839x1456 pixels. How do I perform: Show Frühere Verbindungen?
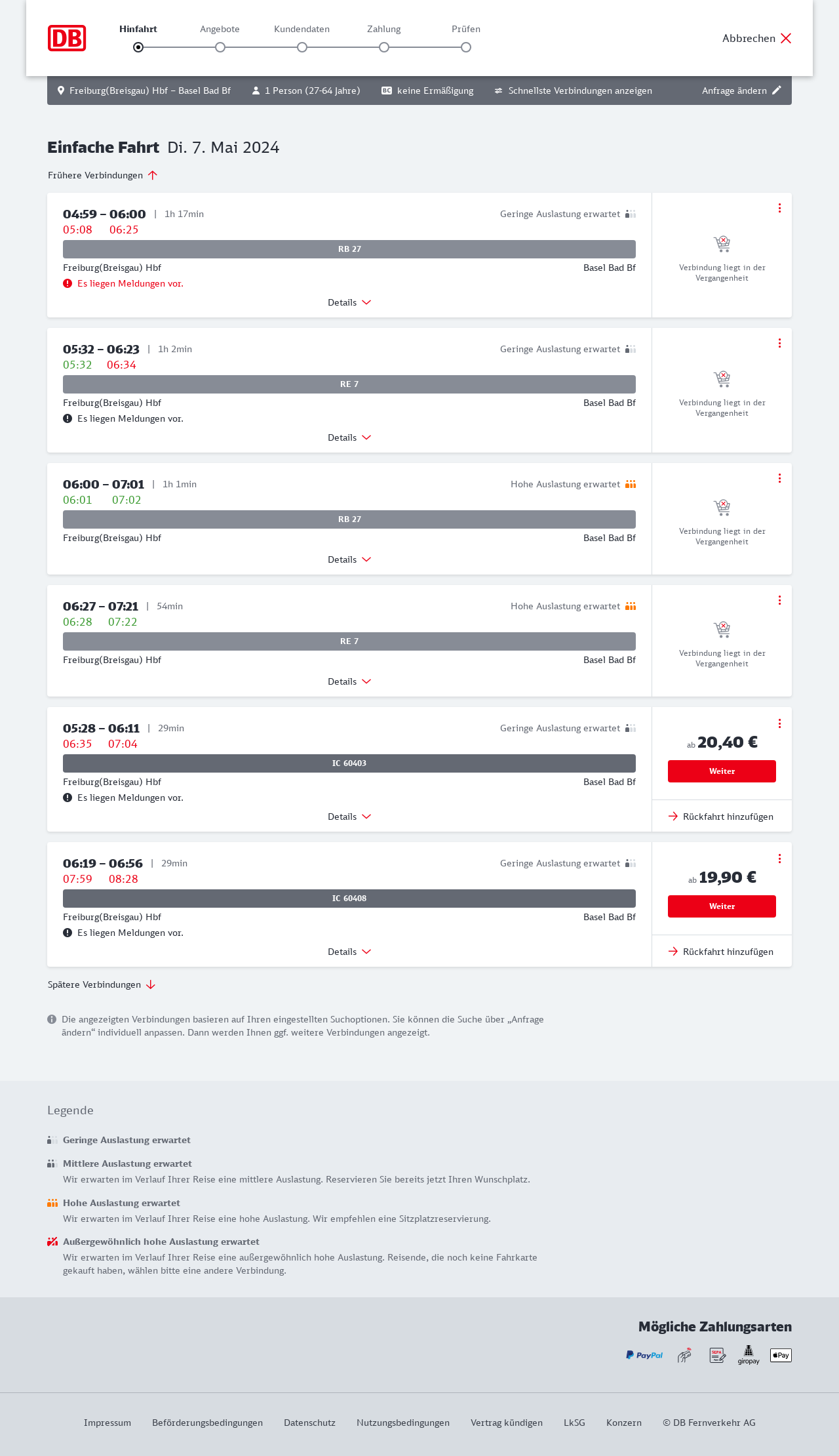103,175
